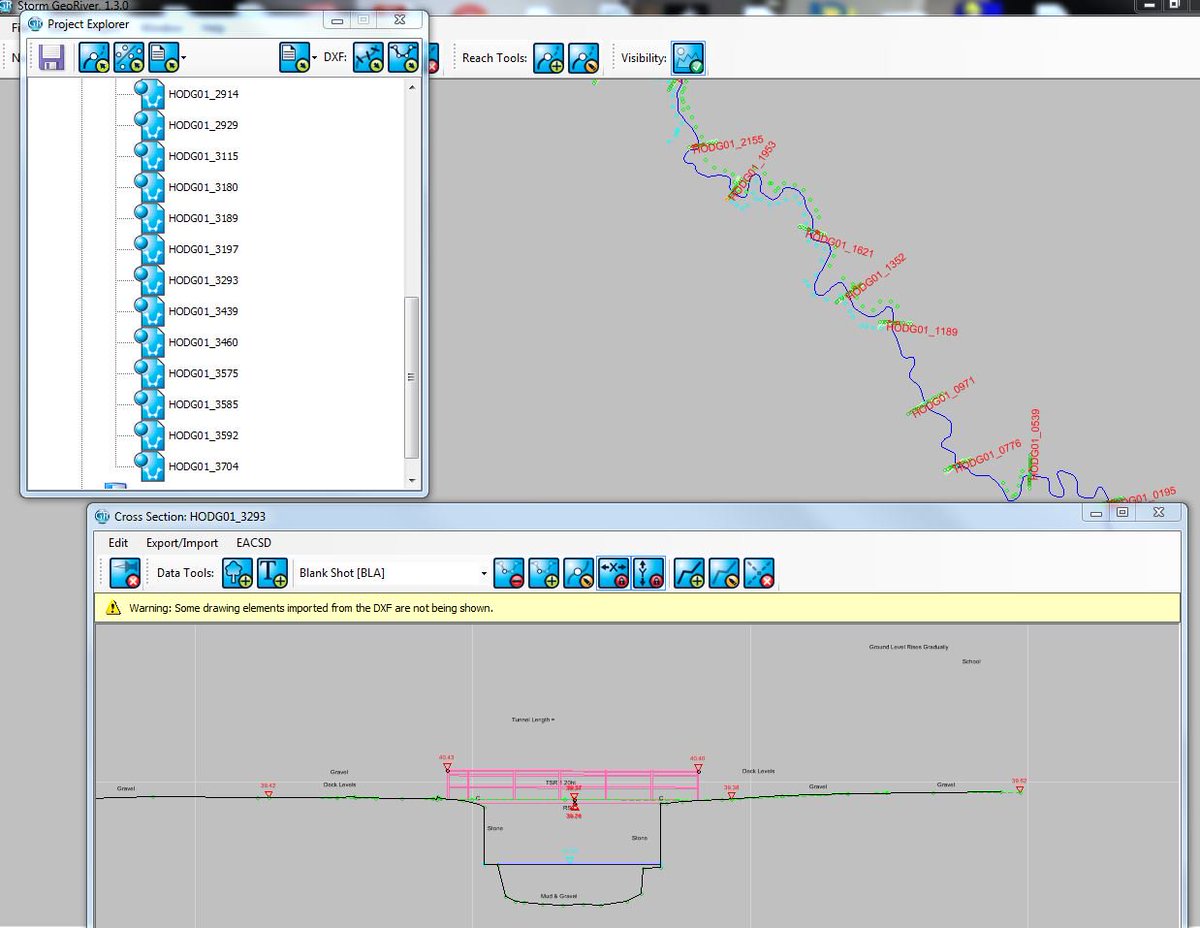Open the EACSD menu

pos(254,543)
